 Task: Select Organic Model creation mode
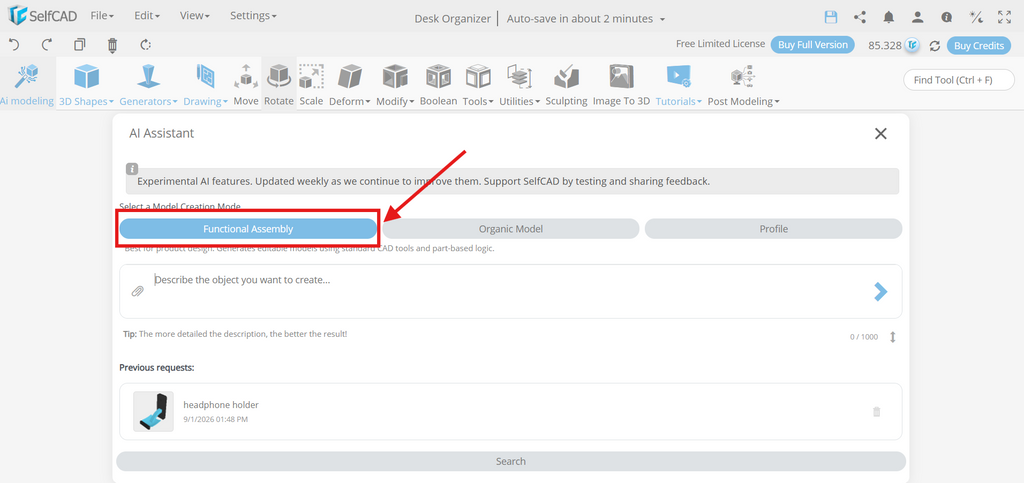click(511, 229)
